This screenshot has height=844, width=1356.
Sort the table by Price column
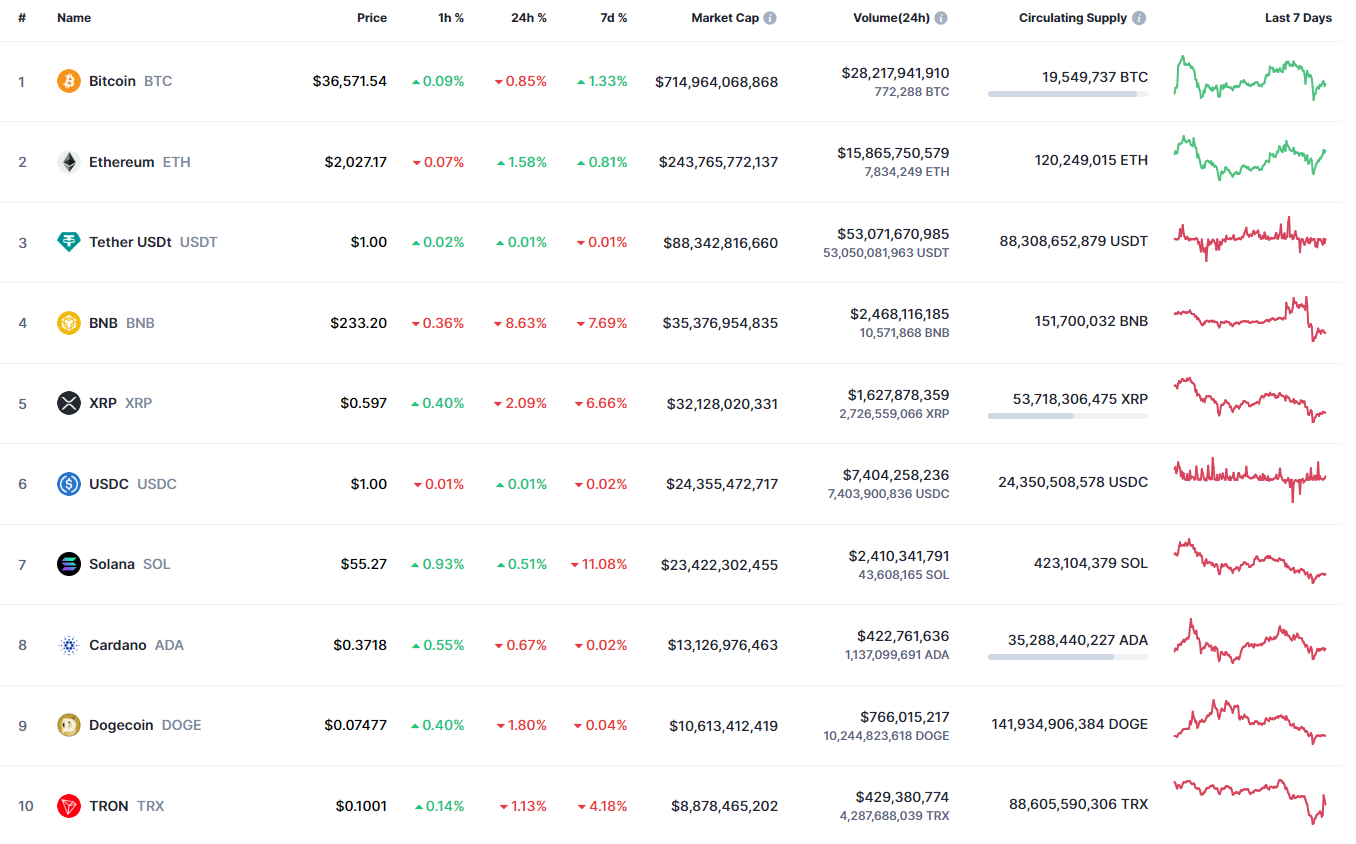[x=372, y=18]
